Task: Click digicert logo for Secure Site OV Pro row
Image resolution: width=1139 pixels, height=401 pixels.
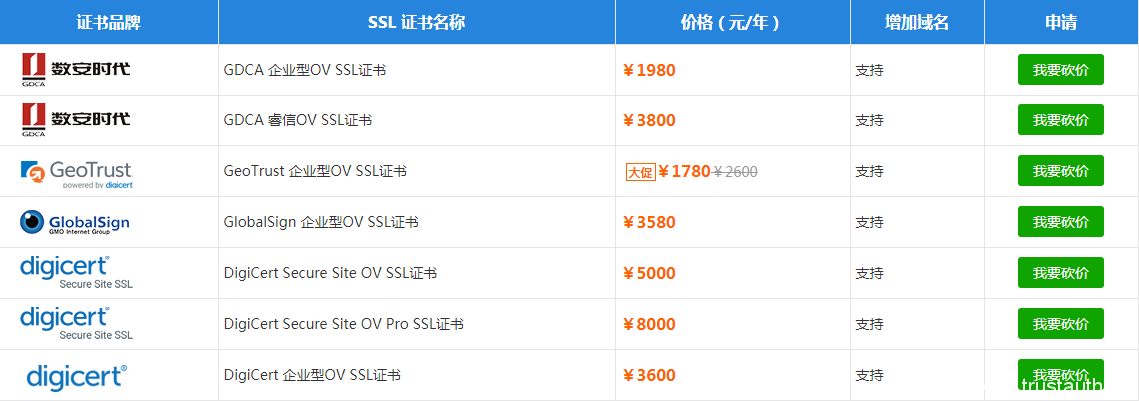Action: pos(76,323)
